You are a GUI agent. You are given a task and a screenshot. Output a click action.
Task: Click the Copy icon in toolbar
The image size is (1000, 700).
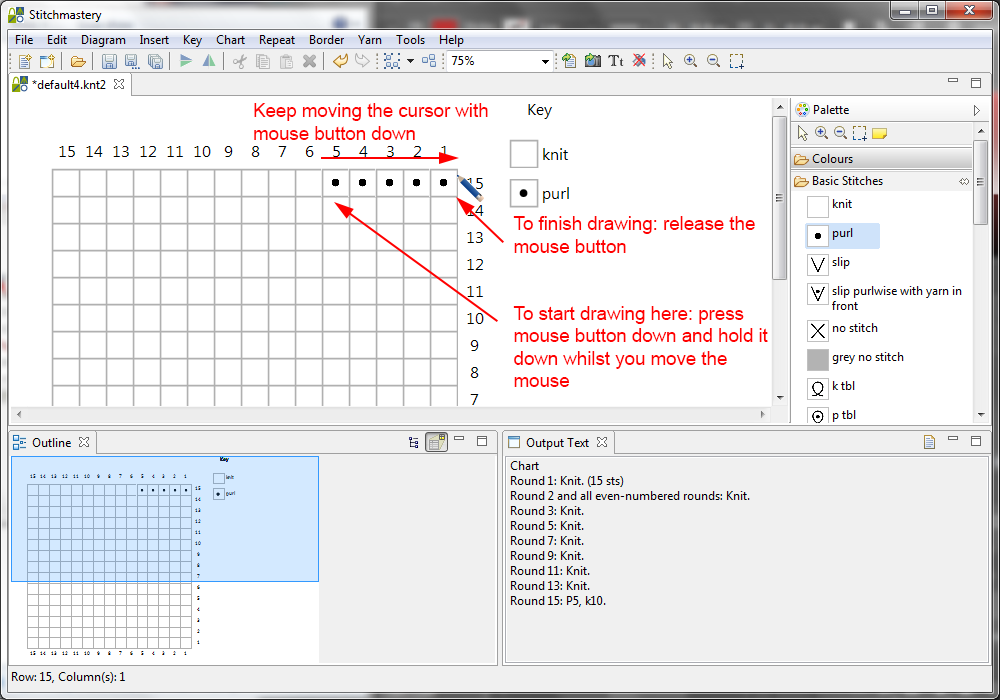(263, 61)
